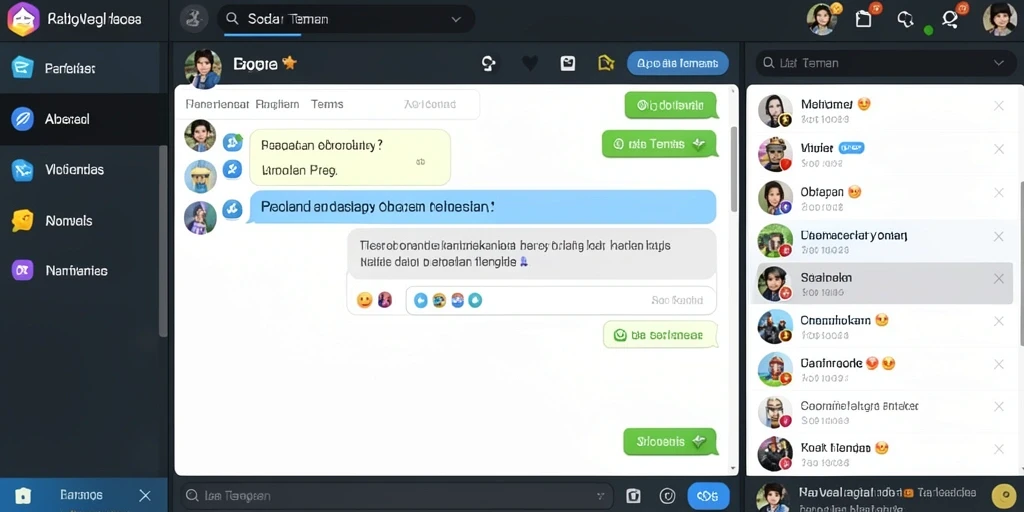Click the green Srloosis button
Image resolution: width=1024 pixels, height=512 pixels.
tap(669, 441)
